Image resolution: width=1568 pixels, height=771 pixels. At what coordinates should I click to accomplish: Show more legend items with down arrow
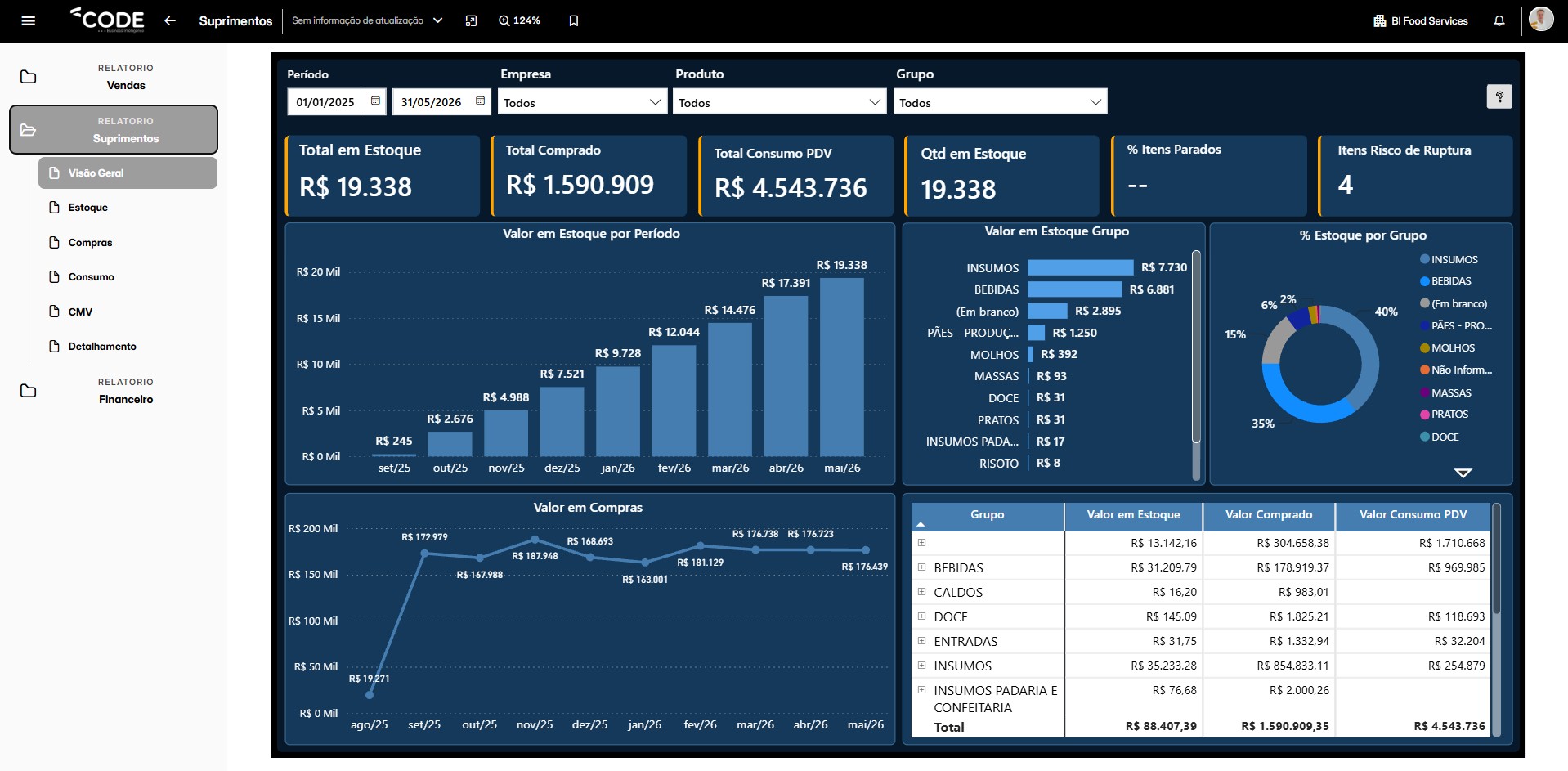pos(1463,473)
